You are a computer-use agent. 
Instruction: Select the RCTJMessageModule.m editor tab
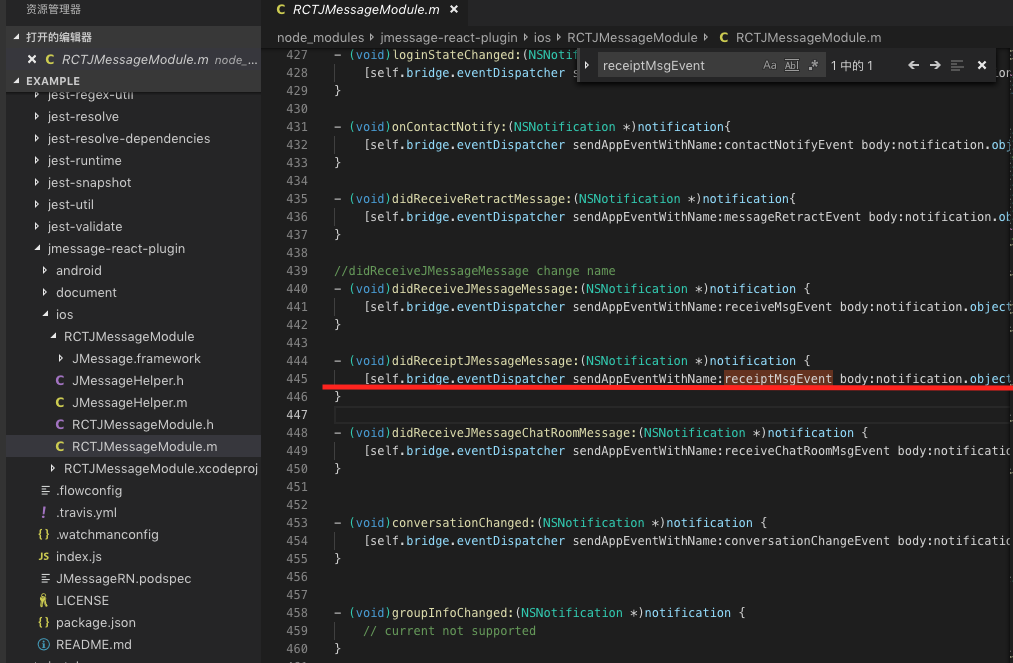pyautogui.click(x=366, y=10)
